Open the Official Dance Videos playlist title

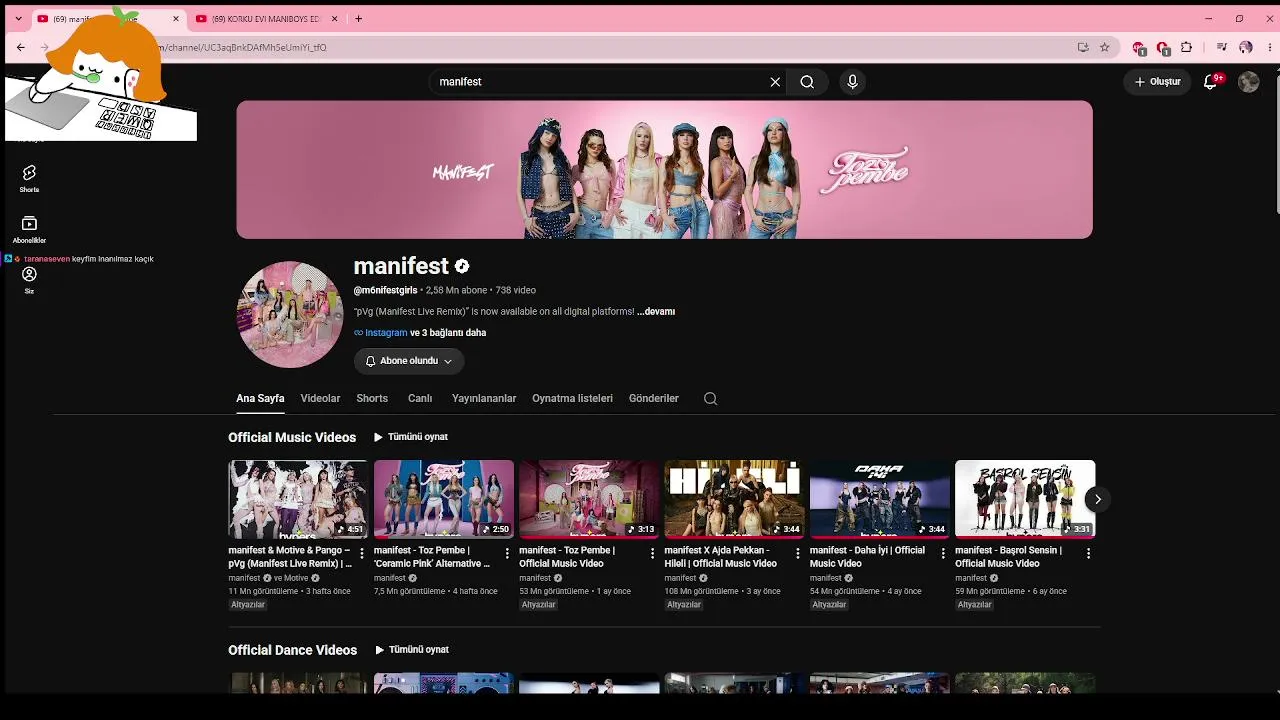pyautogui.click(x=292, y=650)
